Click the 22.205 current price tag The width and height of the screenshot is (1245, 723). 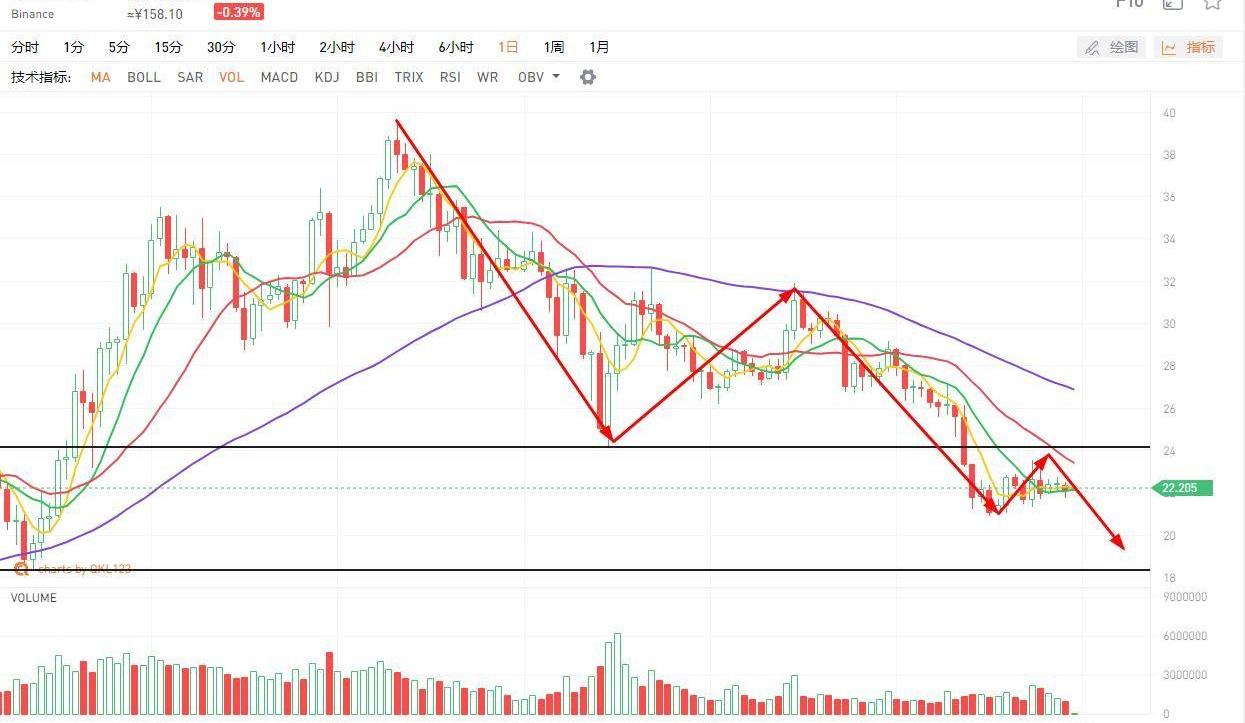pyautogui.click(x=1182, y=488)
